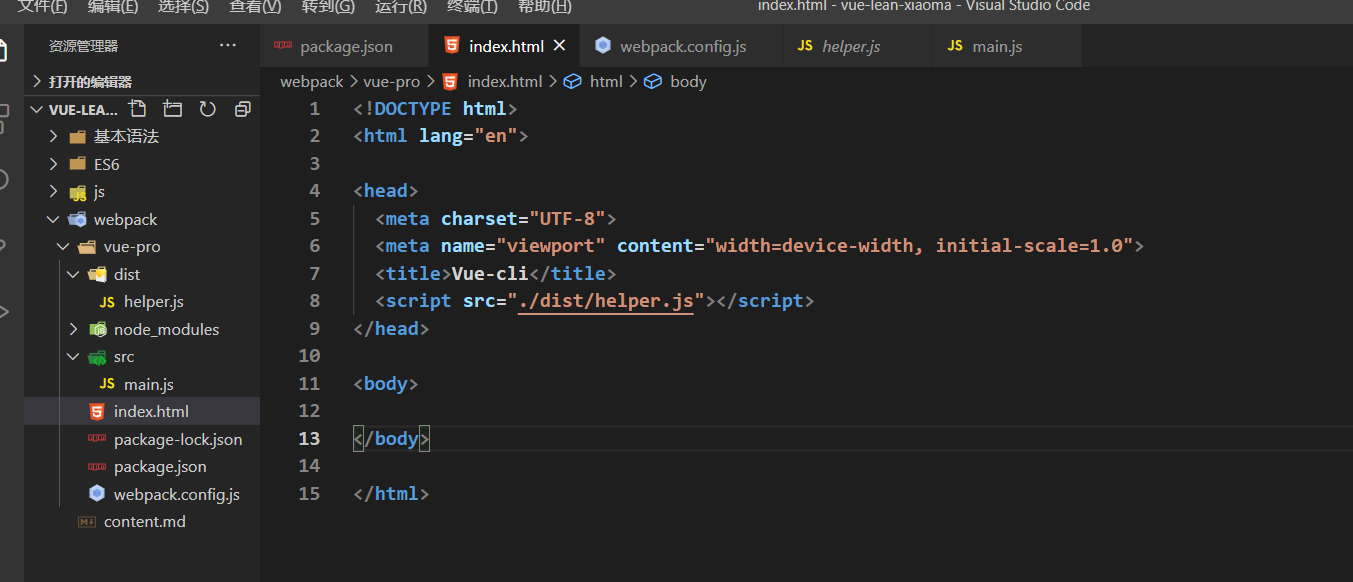Close the index.html tab
1353x582 pixels.
tap(559, 46)
